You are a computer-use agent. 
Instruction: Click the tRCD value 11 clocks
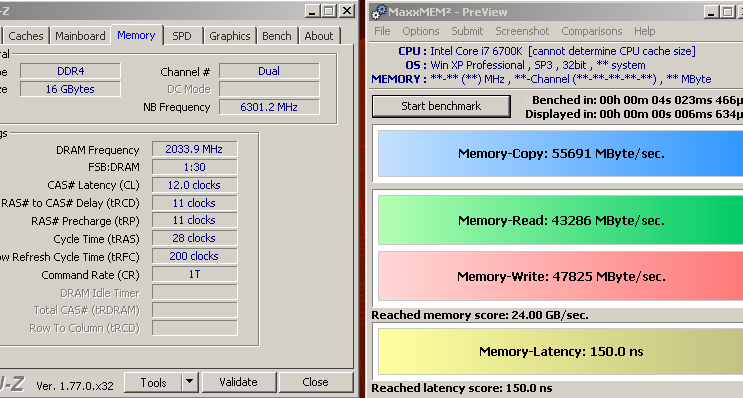(x=194, y=203)
